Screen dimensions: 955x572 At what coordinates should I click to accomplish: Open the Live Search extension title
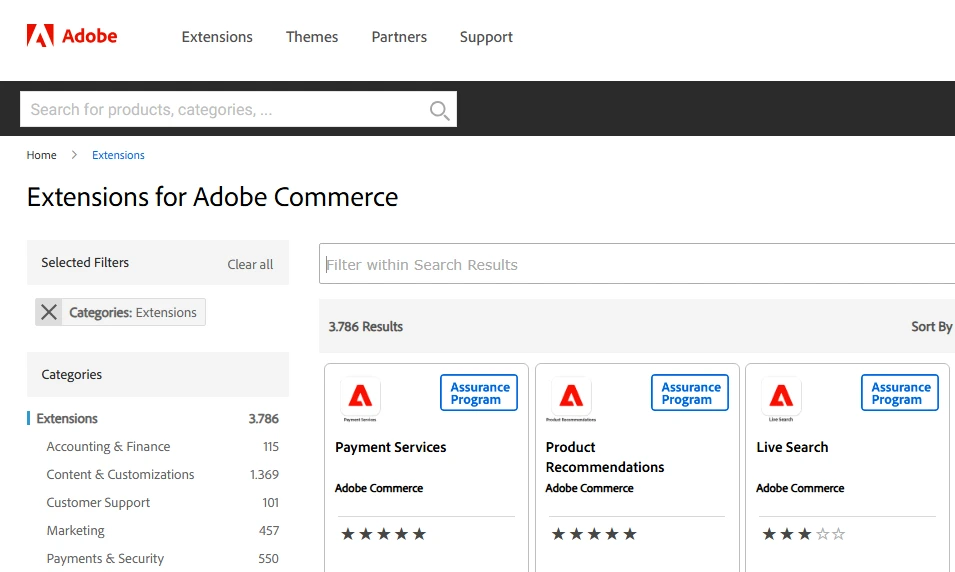(x=792, y=447)
